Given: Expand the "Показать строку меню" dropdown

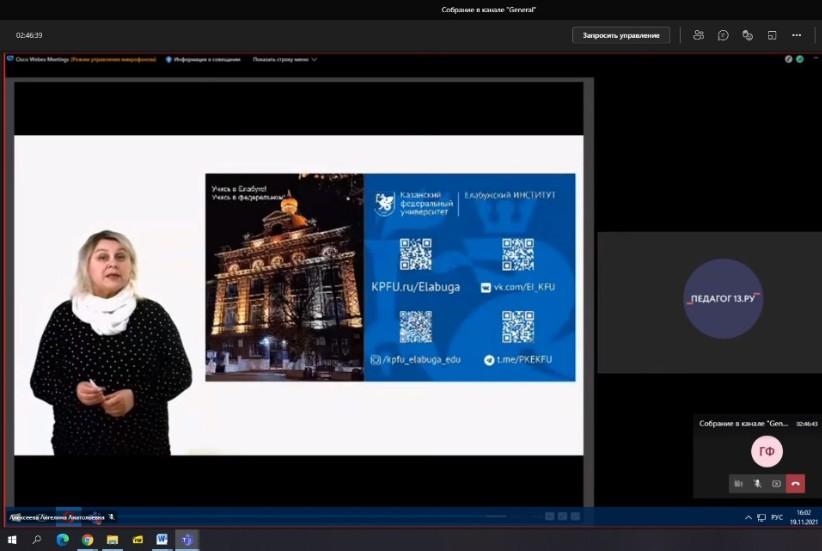Looking at the screenshot, I should pos(285,59).
